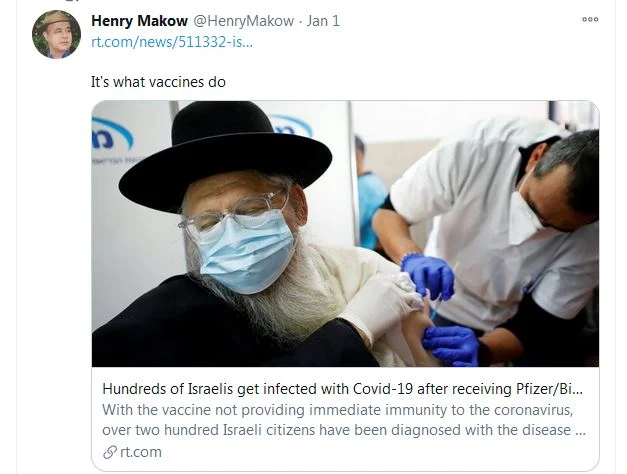Click the black hat in the preview photo
This screenshot has height=474, width=627.
tap(225, 156)
